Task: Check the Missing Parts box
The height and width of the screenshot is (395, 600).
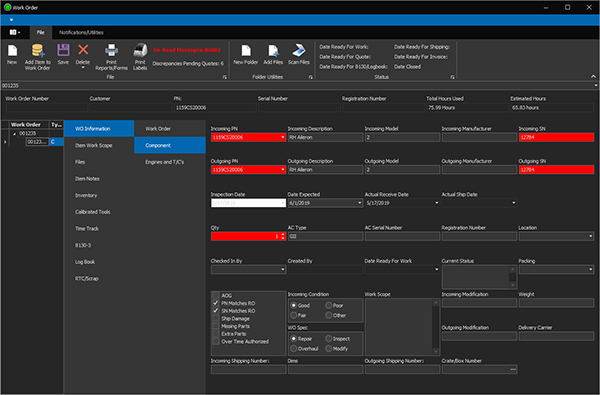Action: click(216, 326)
